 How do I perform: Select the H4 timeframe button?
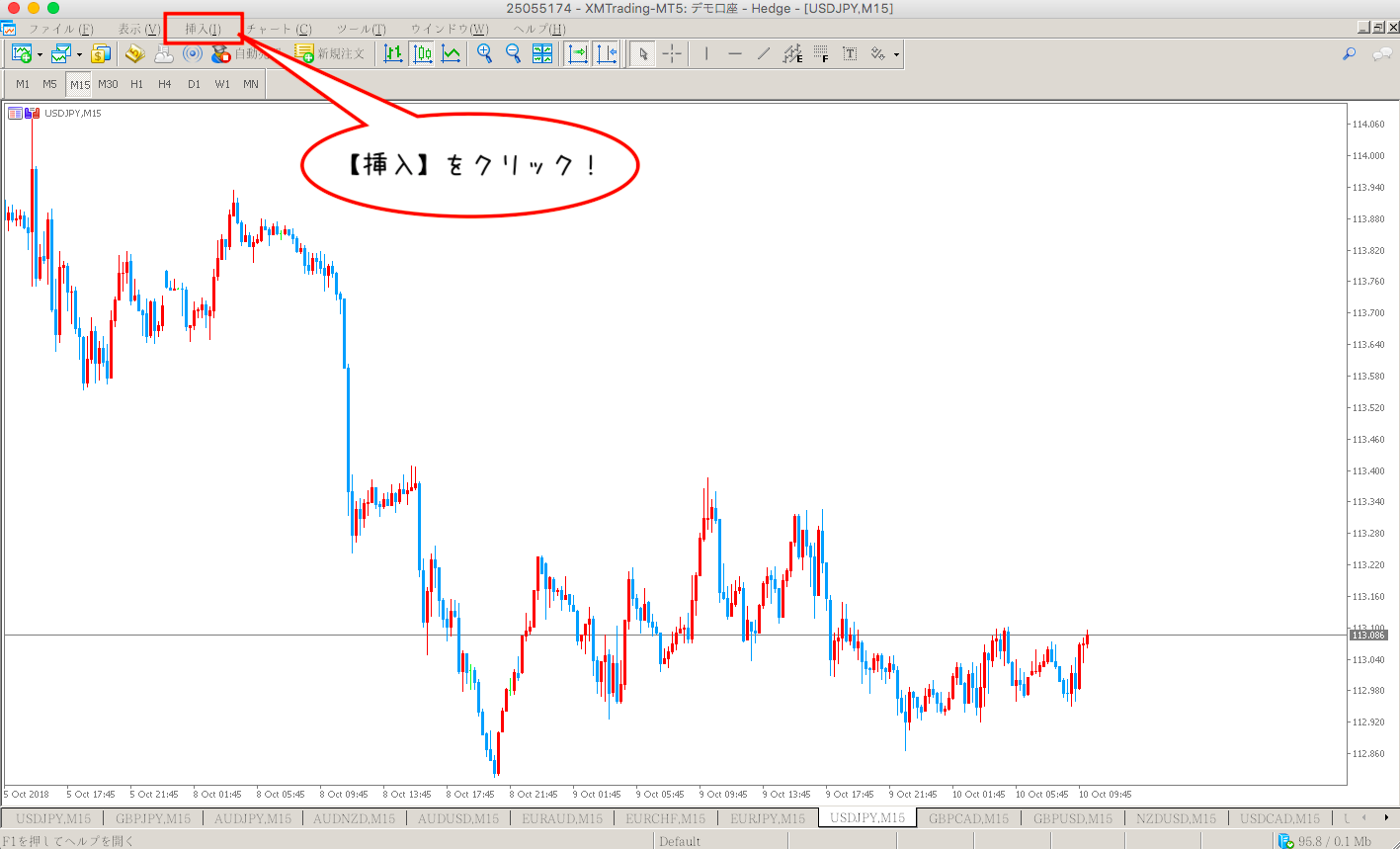coord(164,84)
